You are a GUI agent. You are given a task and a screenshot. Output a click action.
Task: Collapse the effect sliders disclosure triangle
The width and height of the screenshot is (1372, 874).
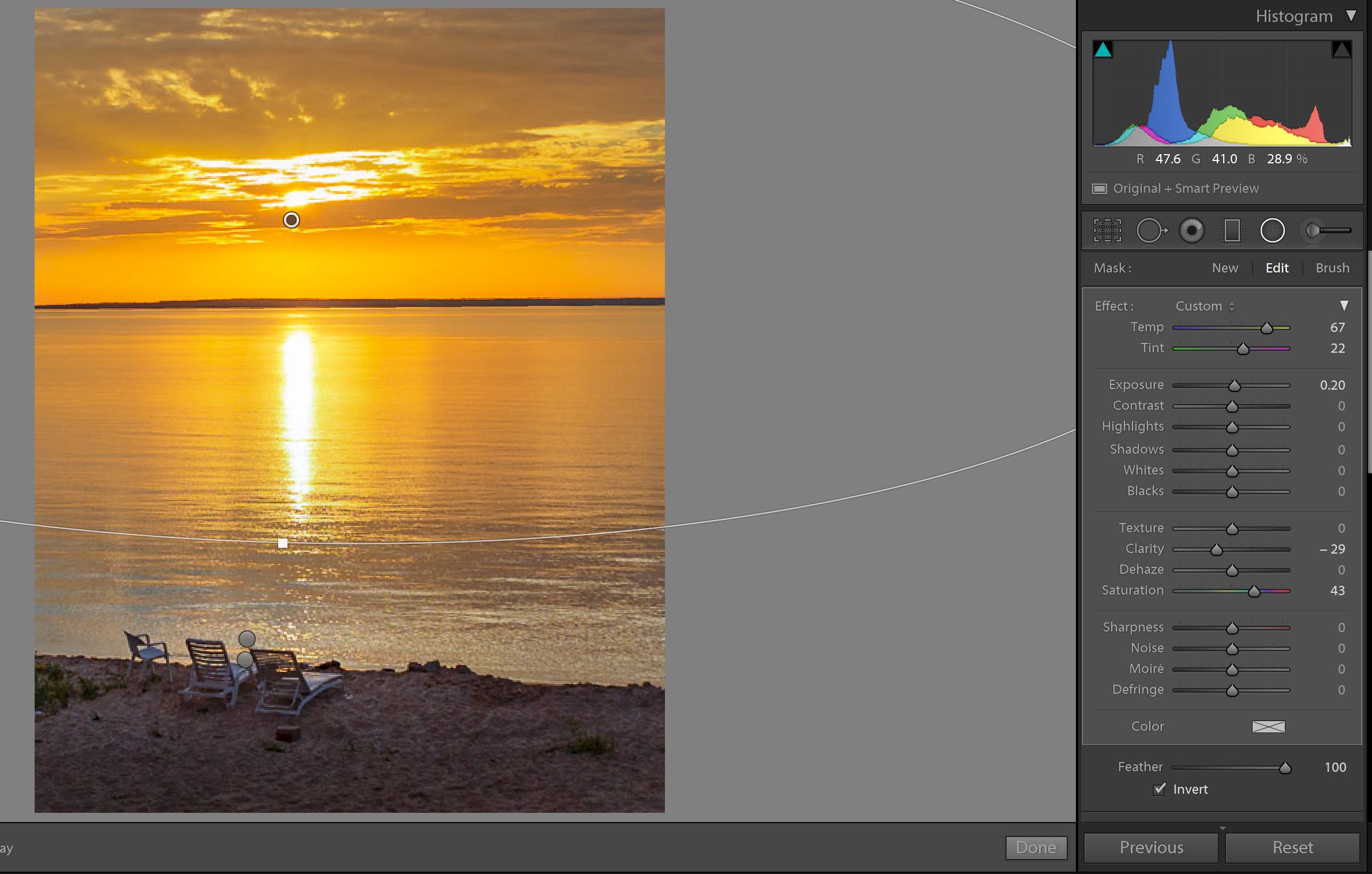pyautogui.click(x=1344, y=305)
